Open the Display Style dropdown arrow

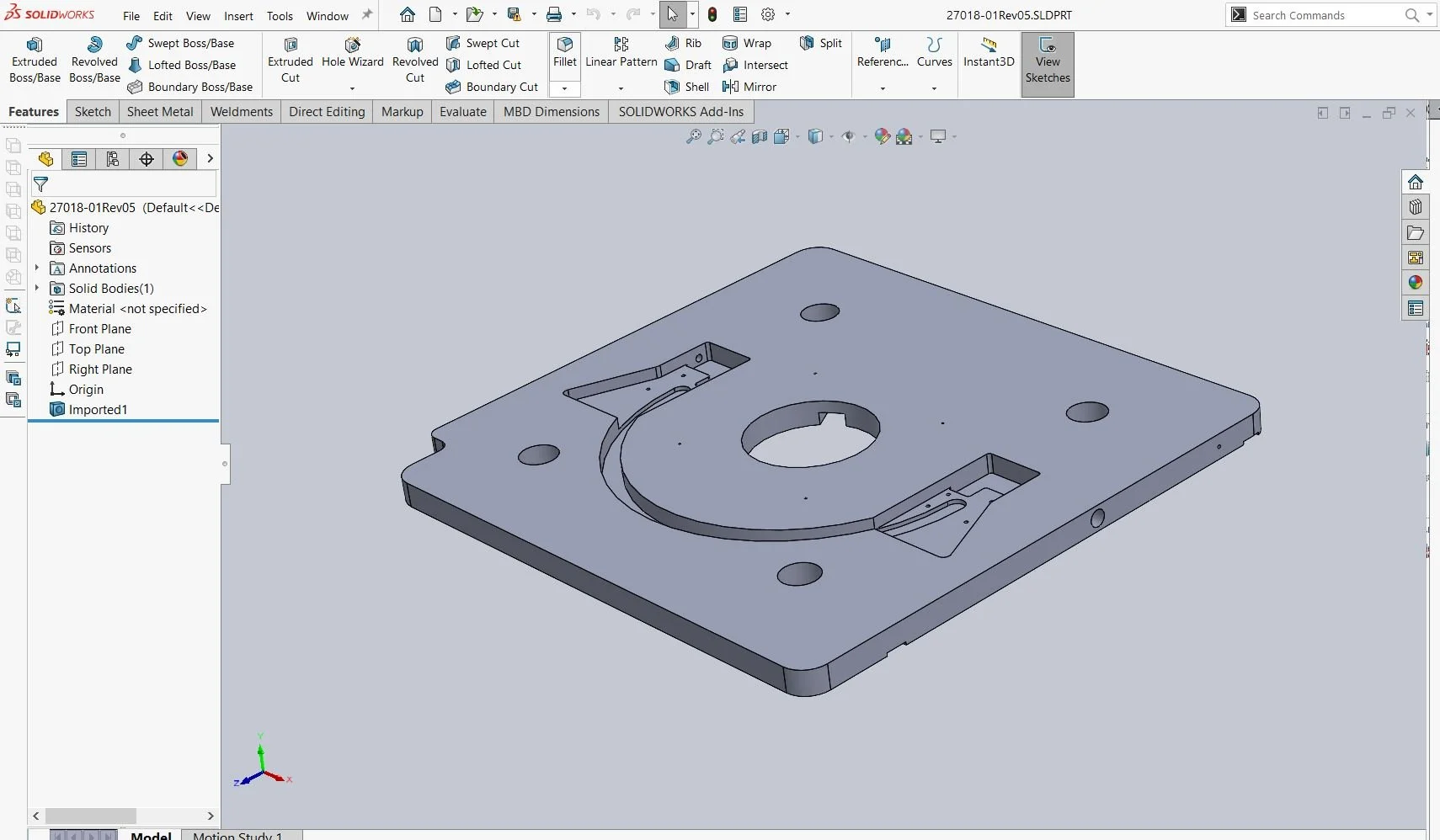[830, 137]
